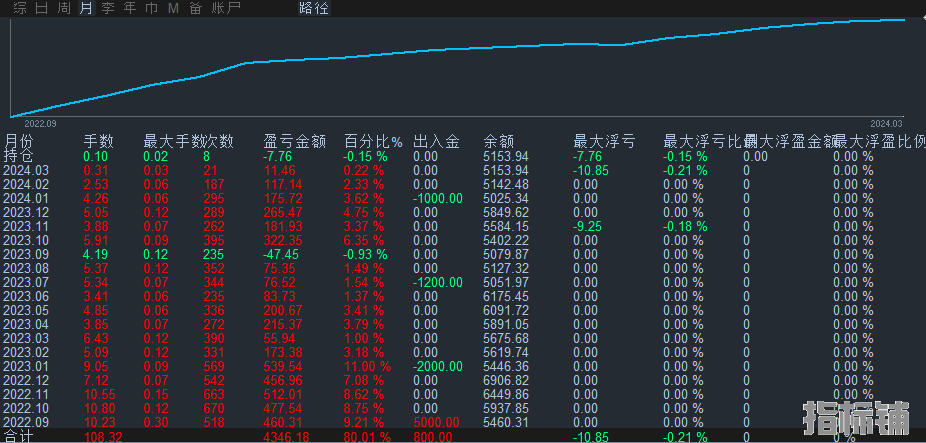Select the 2023.04 month row

pos(27,324)
